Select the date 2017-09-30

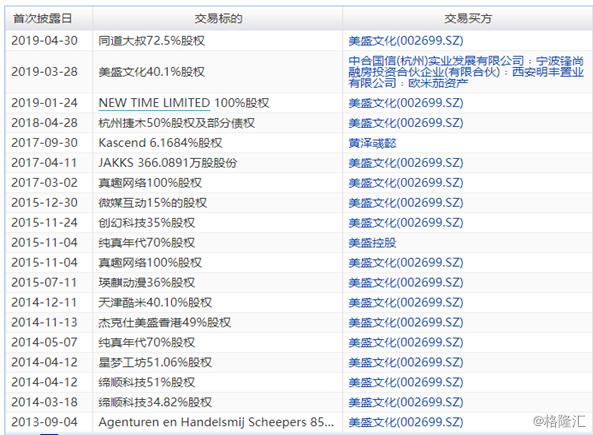coord(44,143)
